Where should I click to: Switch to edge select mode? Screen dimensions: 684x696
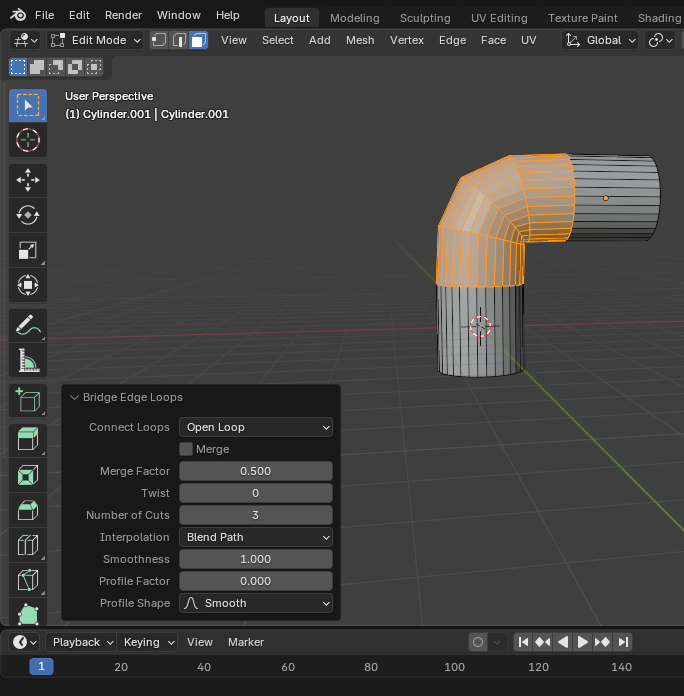[x=179, y=40]
